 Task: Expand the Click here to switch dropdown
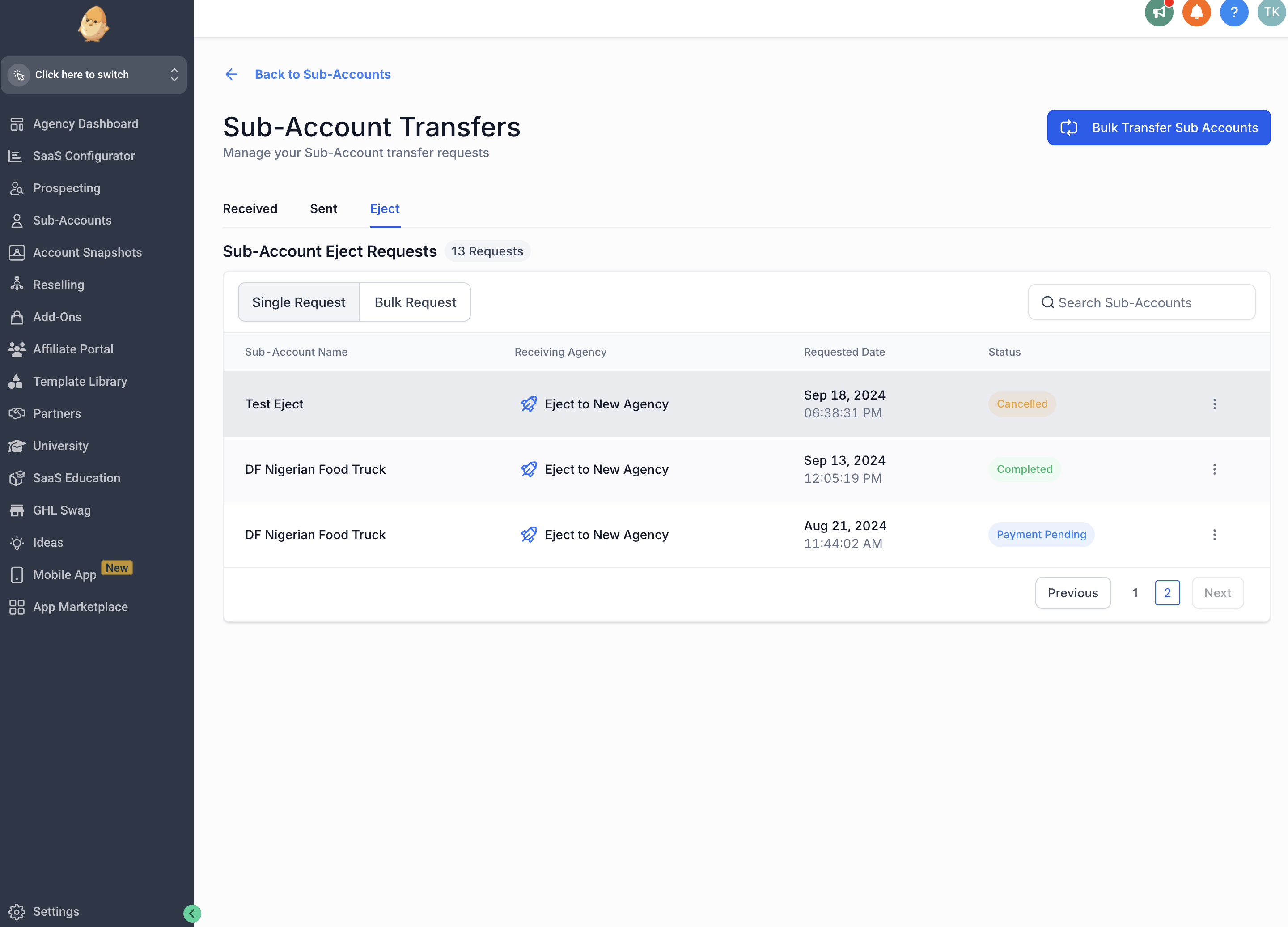(94, 74)
